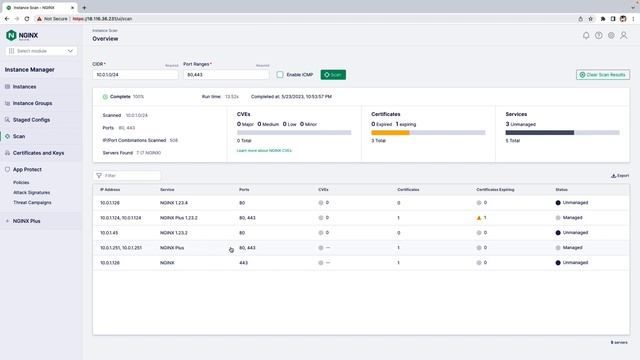
Task: Sort by the Status column header
Action: (x=561, y=190)
